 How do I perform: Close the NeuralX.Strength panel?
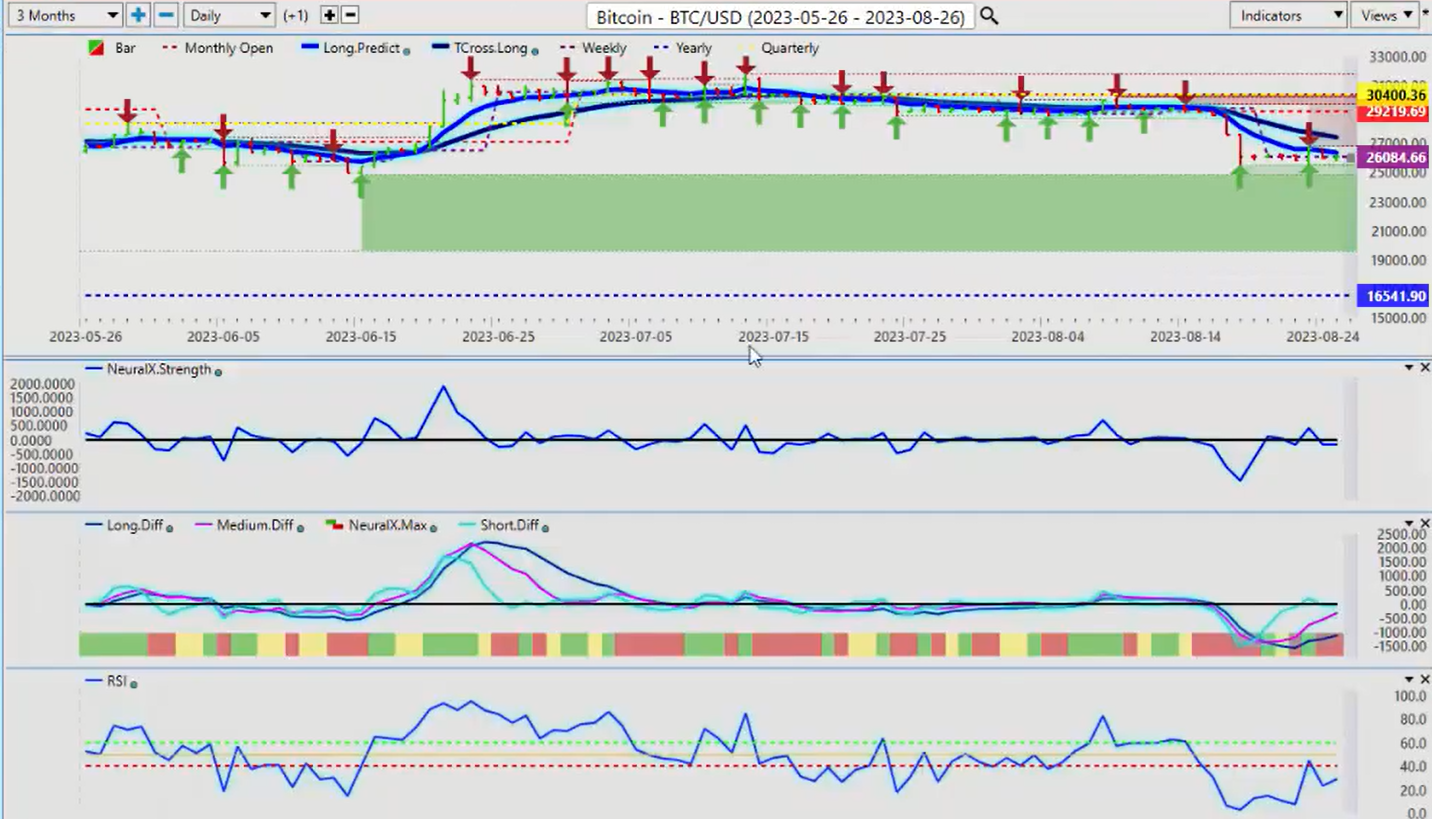pos(1425,368)
